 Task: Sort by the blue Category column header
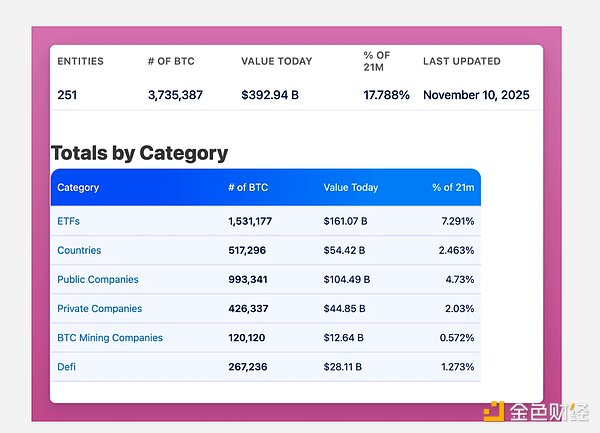78,187
